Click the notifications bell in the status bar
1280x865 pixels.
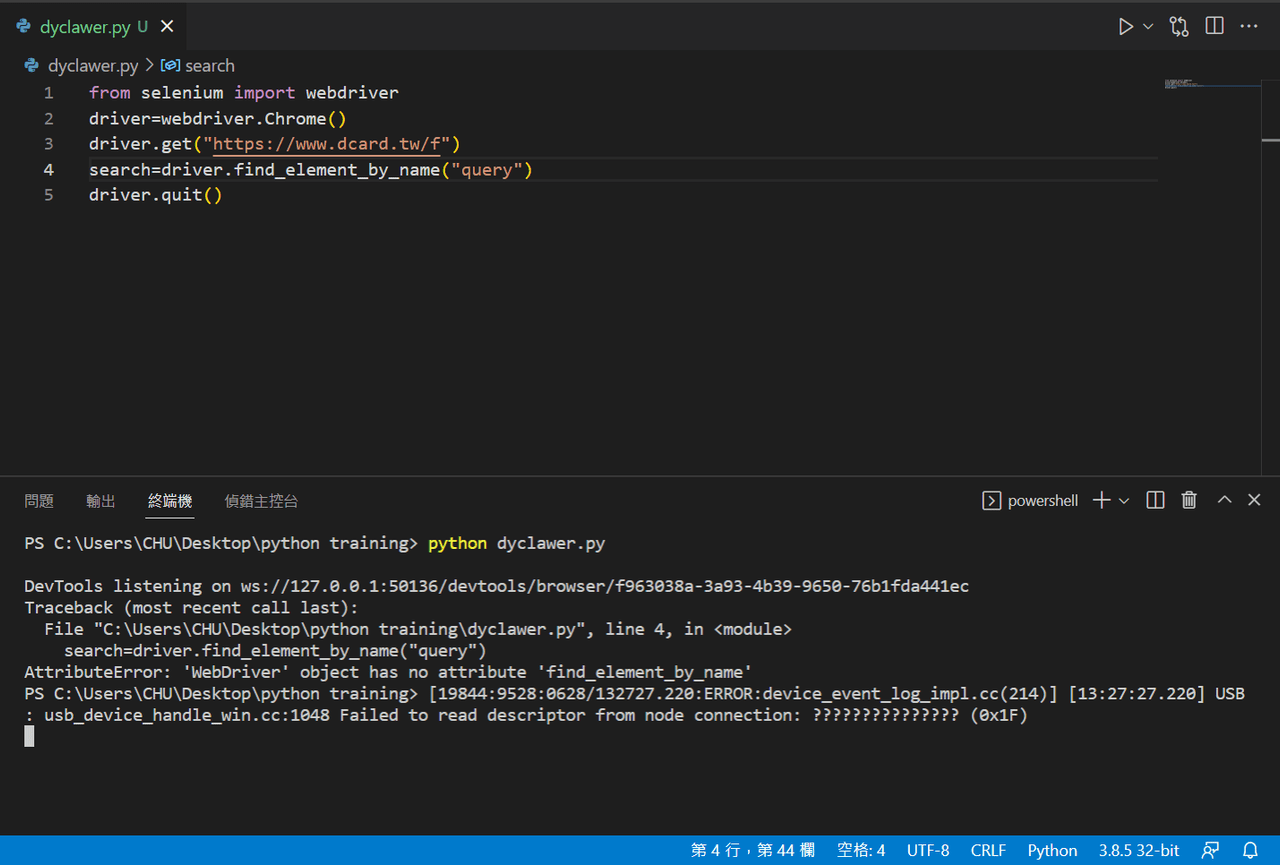1249,850
